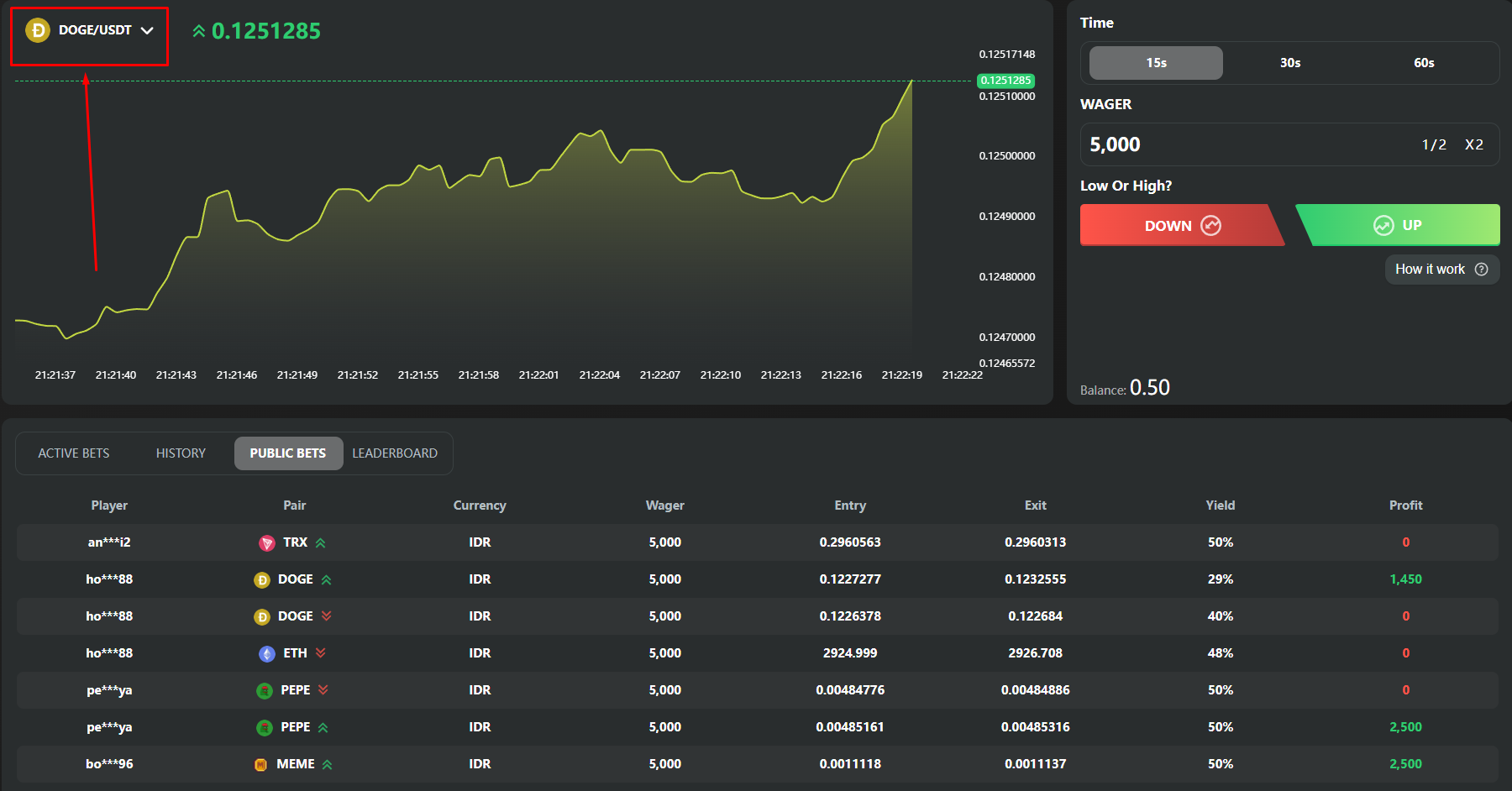
Task: Click the current price 0.1251285 at top
Action: (266, 31)
